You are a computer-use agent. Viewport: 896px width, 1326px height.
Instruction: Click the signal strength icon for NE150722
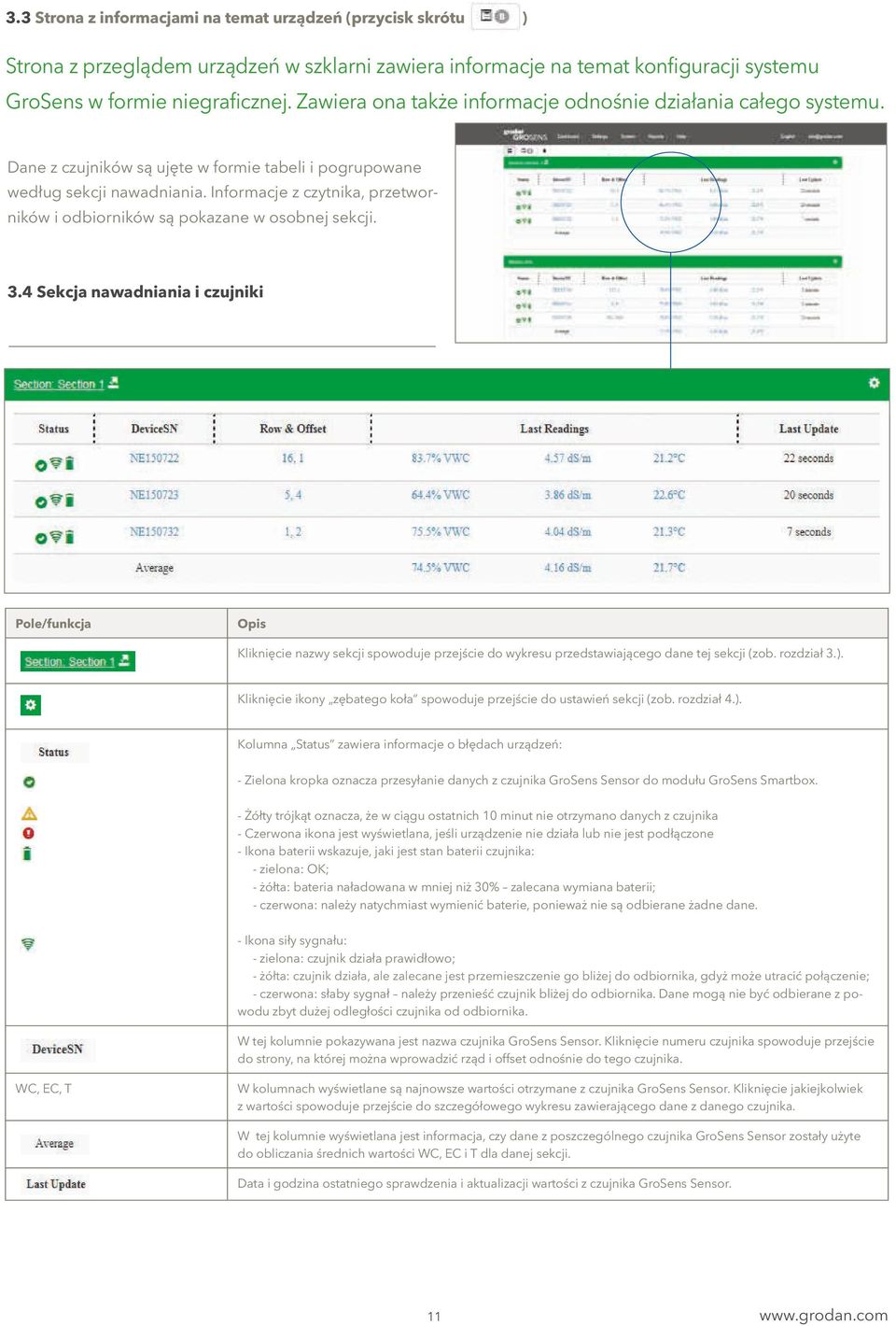(55, 462)
